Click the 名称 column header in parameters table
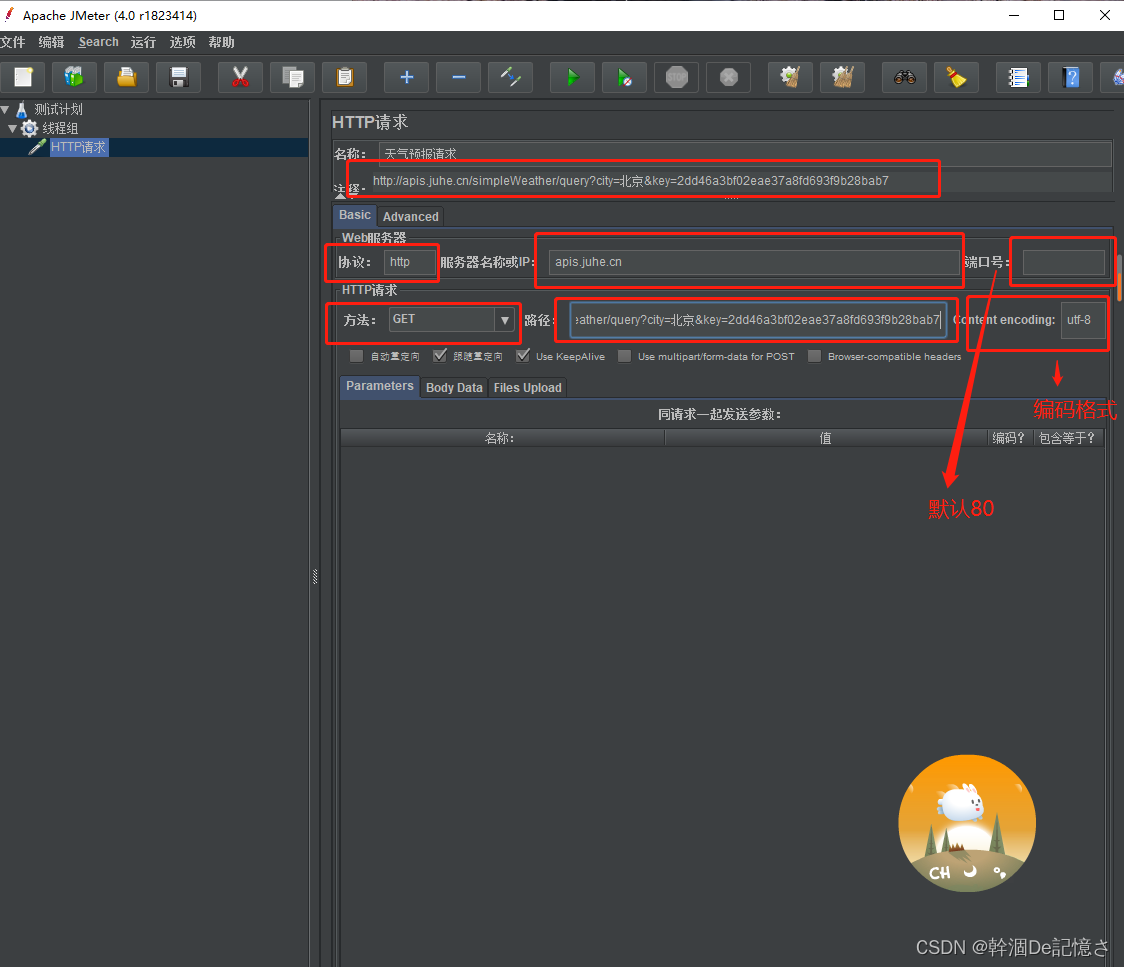The width and height of the screenshot is (1124, 967). pos(502,438)
